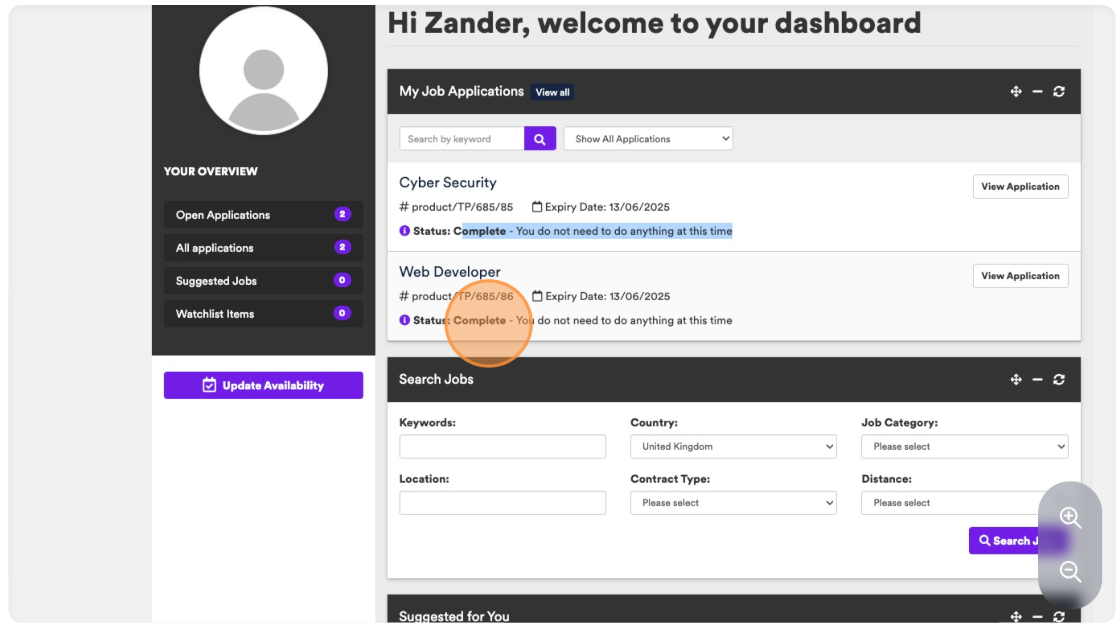
Task: Refresh the Suggested for You panel
Action: coord(1059,617)
